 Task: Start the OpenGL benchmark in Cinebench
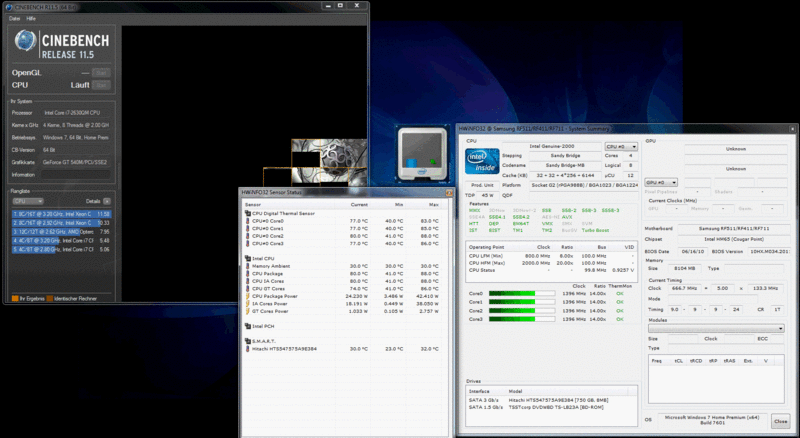[101, 73]
